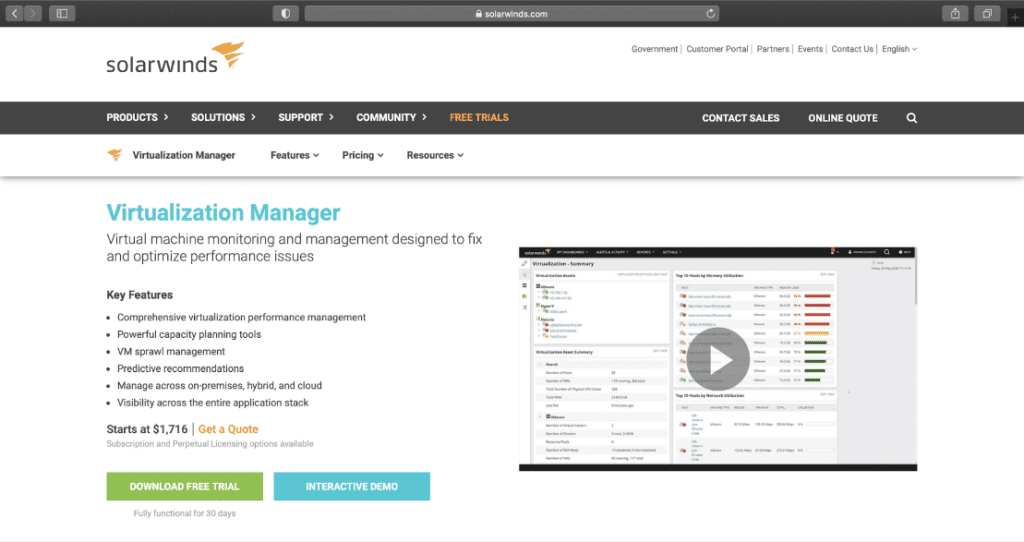This screenshot has width=1024, height=542.
Task: Click the small orange logo beside Virtualization Manager
Action: click(115, 155)
